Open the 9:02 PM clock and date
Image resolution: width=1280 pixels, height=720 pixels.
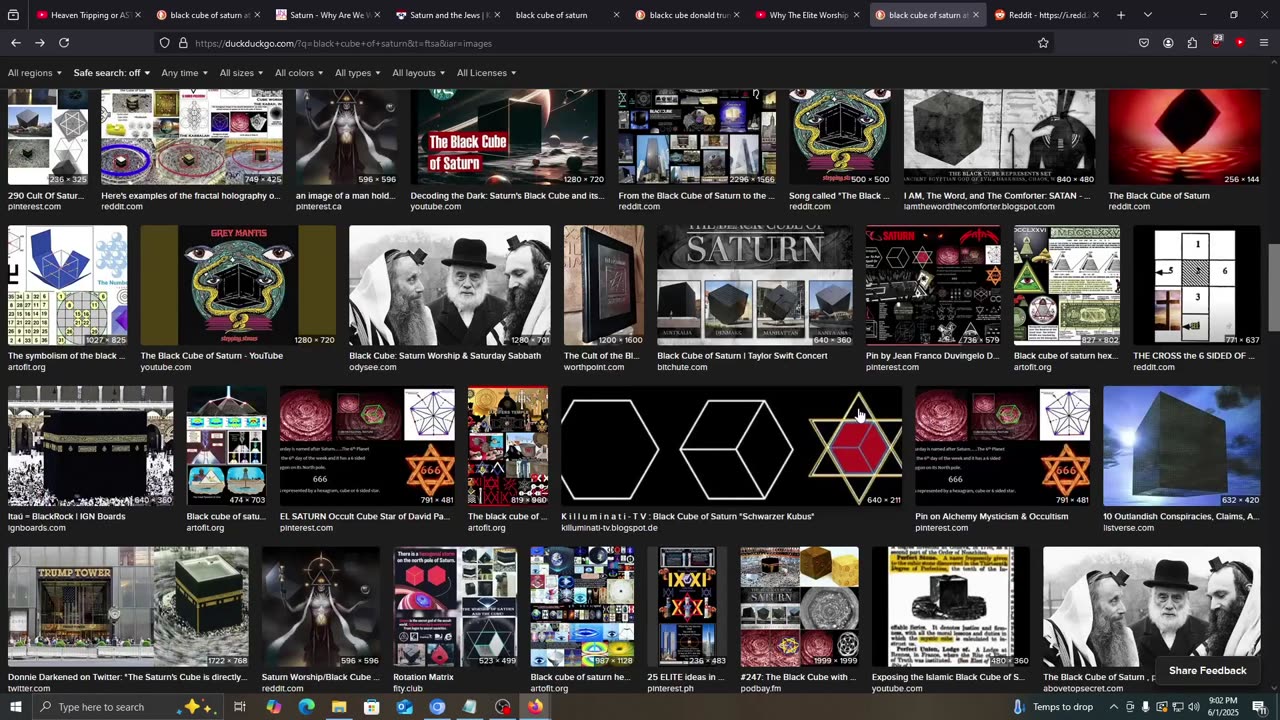(x=1221, y=707)
